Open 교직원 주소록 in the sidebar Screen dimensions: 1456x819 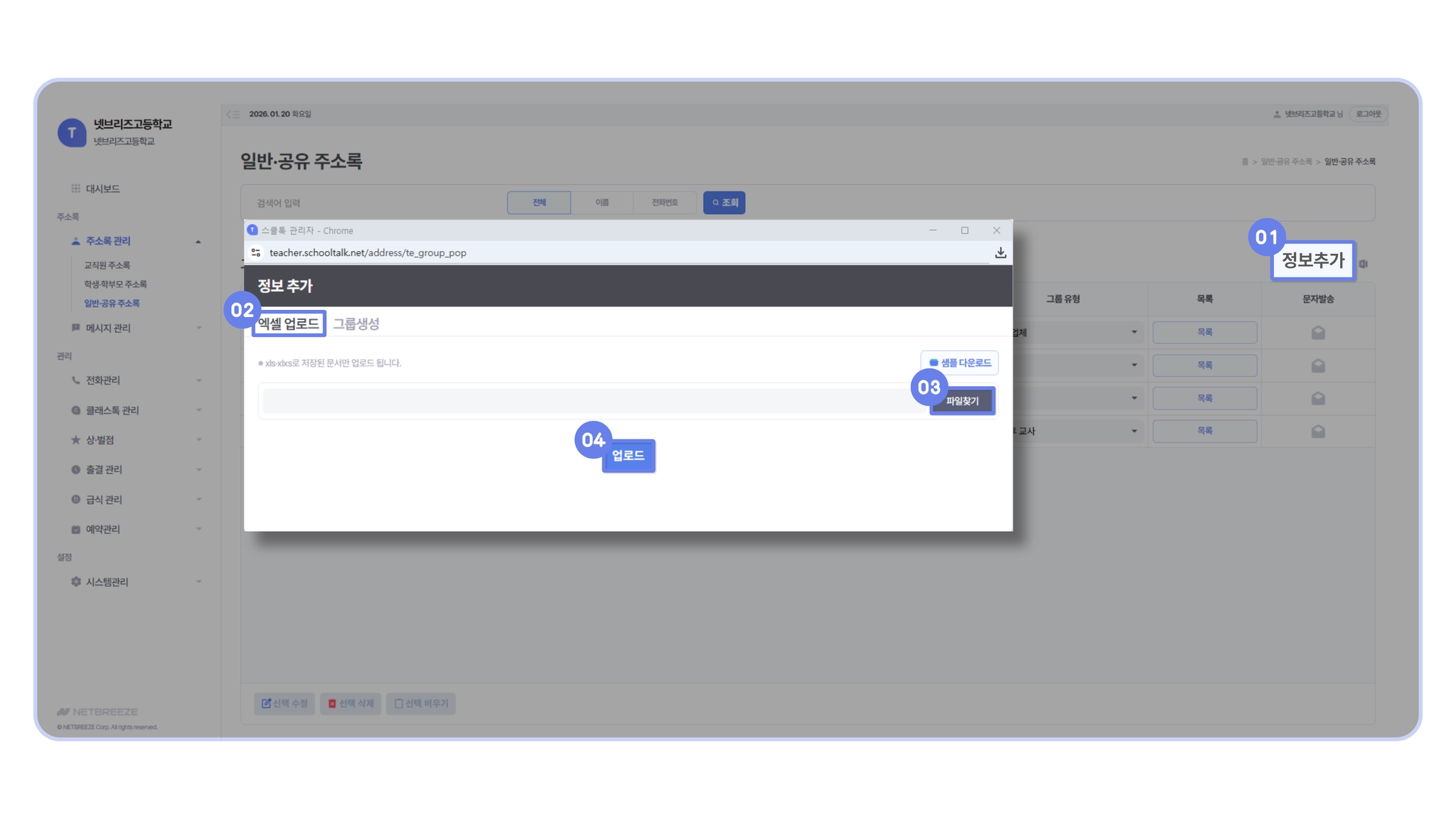coord(107,266)
